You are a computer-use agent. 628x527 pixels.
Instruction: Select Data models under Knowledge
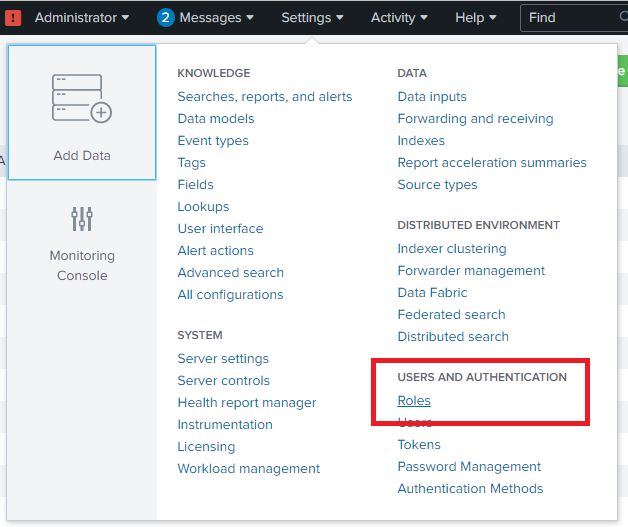[216, 119]
